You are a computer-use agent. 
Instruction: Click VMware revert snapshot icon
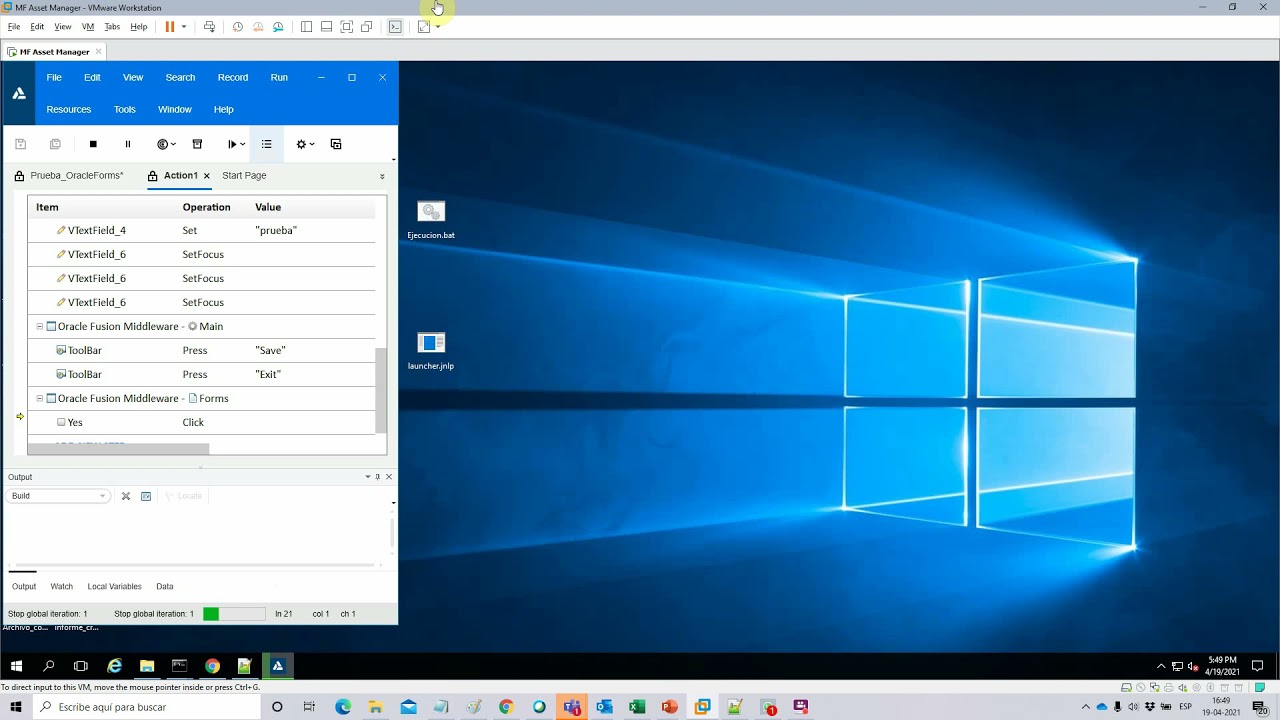[x=258, y=27]
